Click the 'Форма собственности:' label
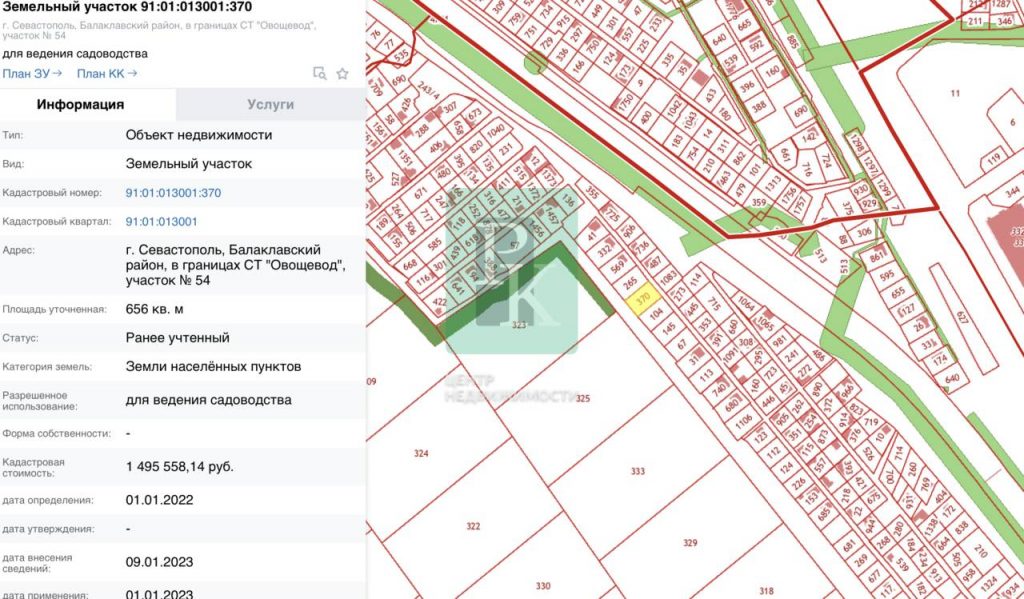 point(56,434)
